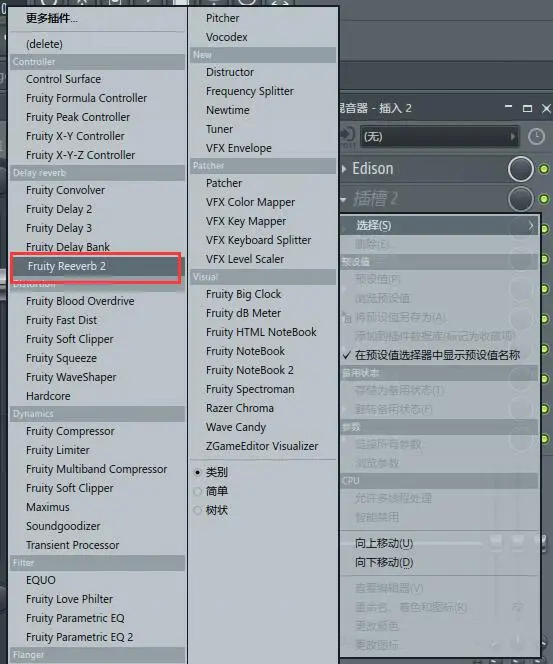Toggle 插槽 2 green enable LED
Viewport: 553px width, 664px height.
click(x=544, y=199)
